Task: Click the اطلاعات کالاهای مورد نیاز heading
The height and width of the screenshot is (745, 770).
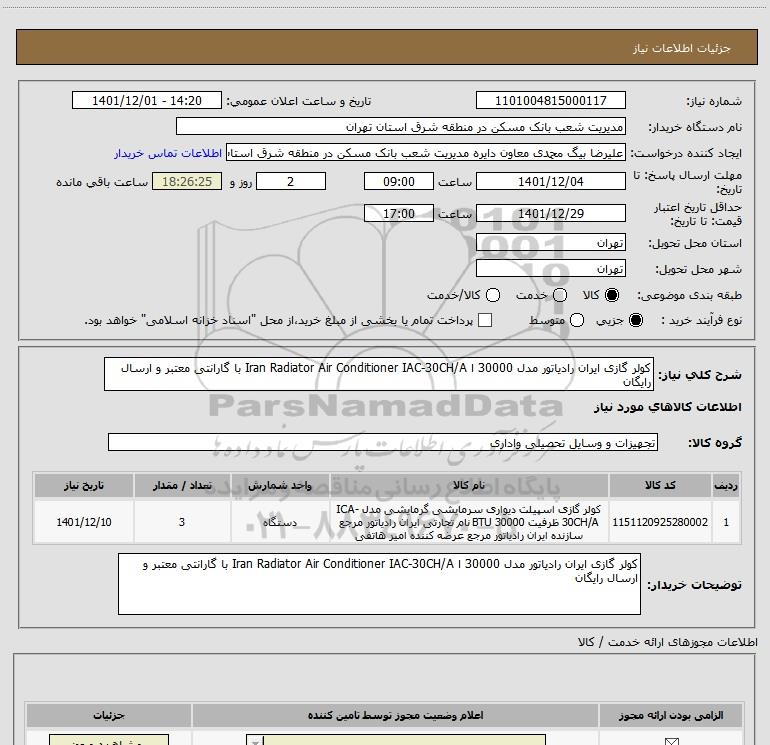Action: point(667,407)
